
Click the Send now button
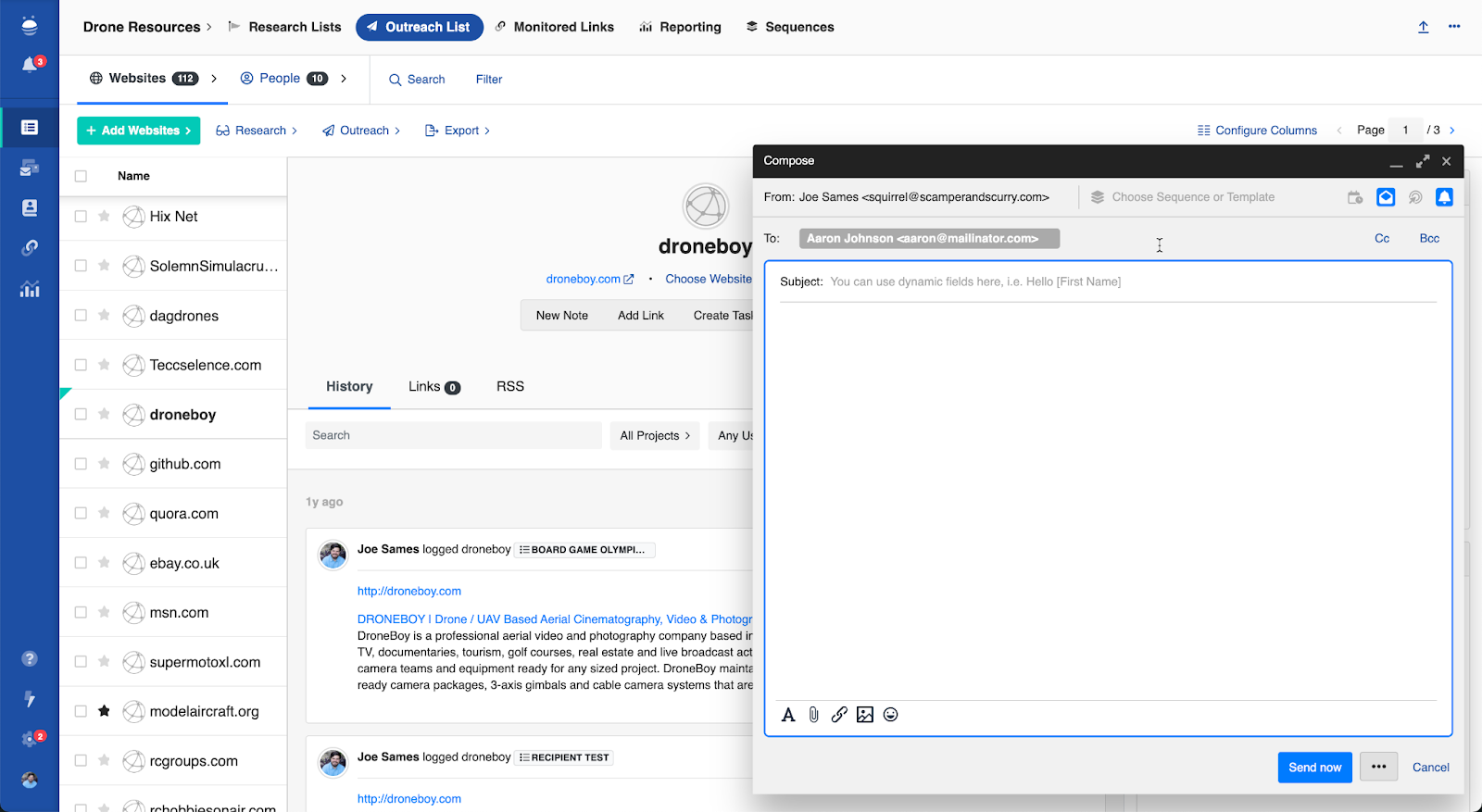point(1314,768)
